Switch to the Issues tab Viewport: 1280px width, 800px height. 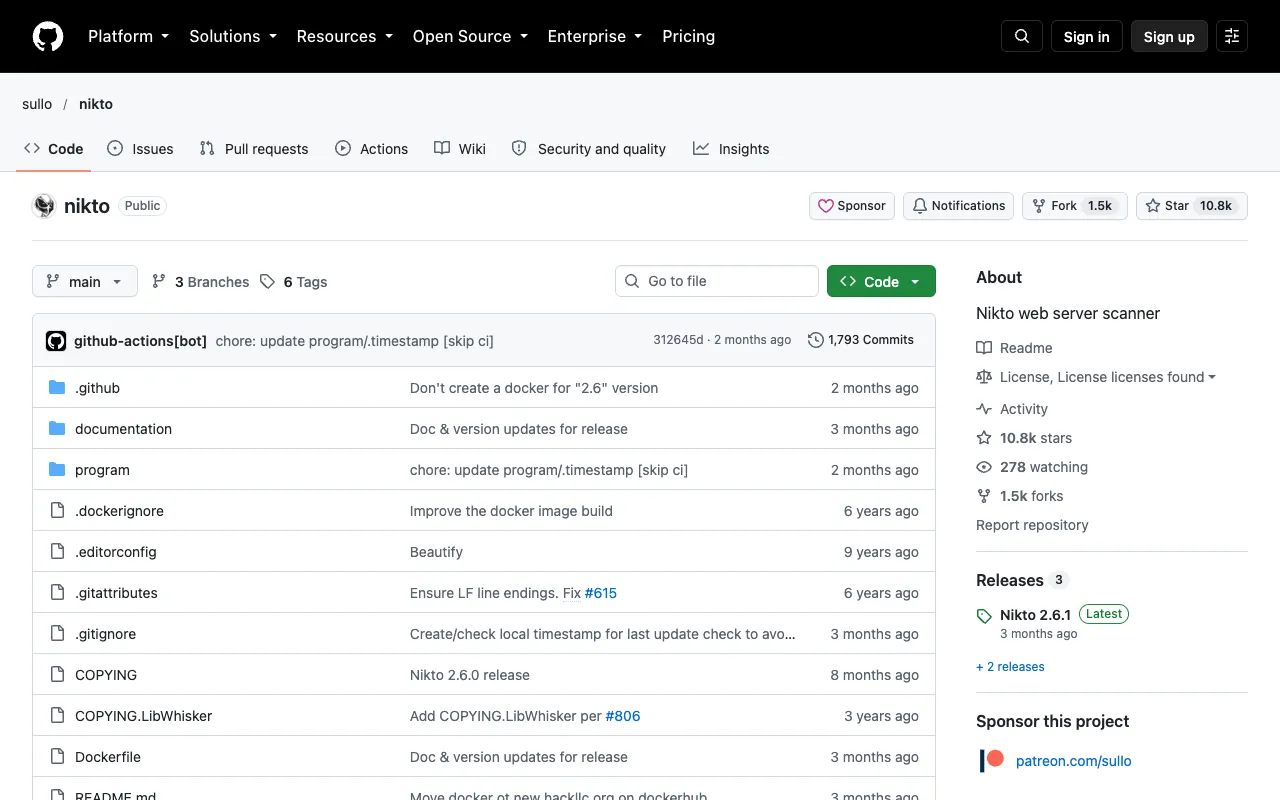coord(140,148)
